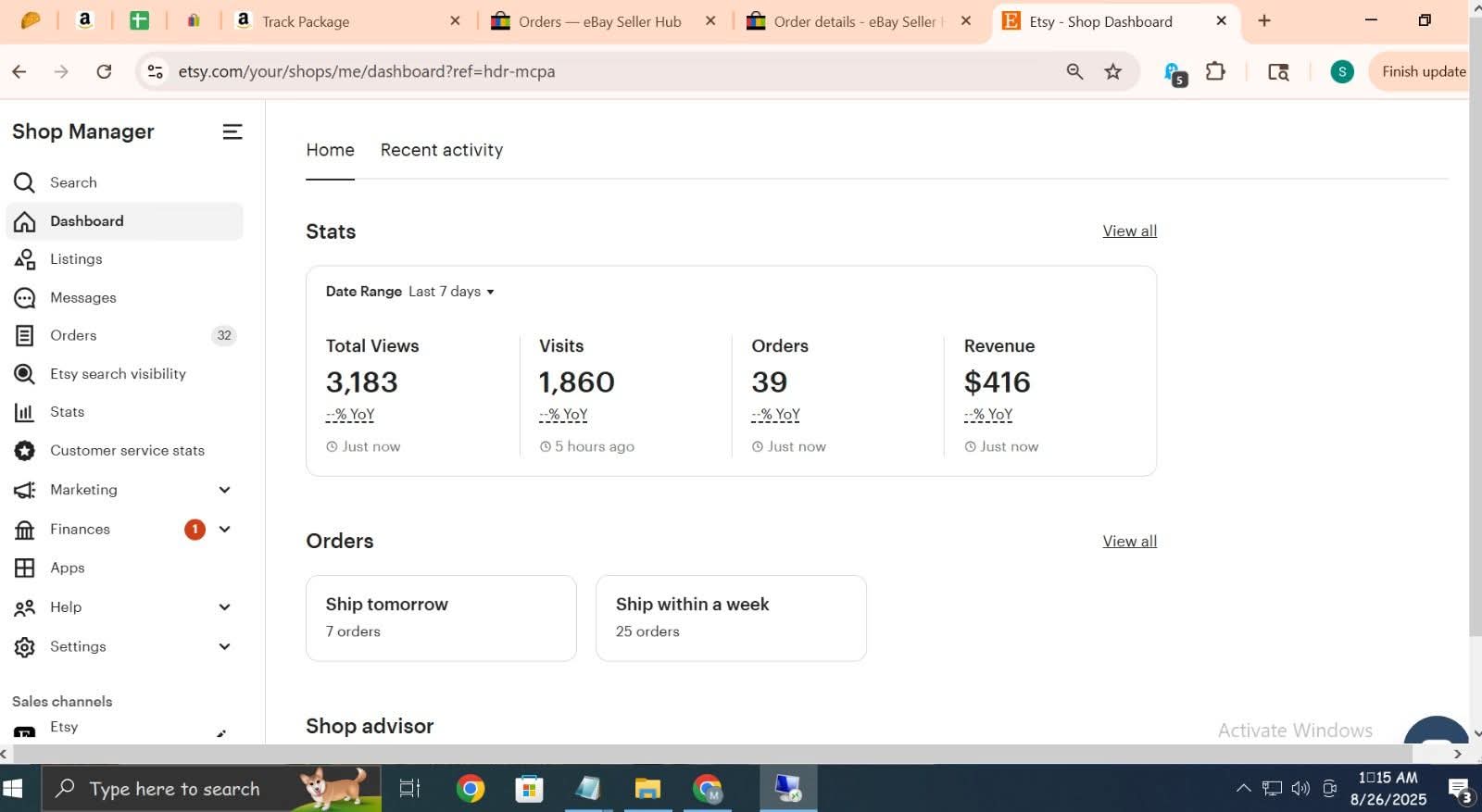Click the Customer service stats star icon

click(25, 451)
